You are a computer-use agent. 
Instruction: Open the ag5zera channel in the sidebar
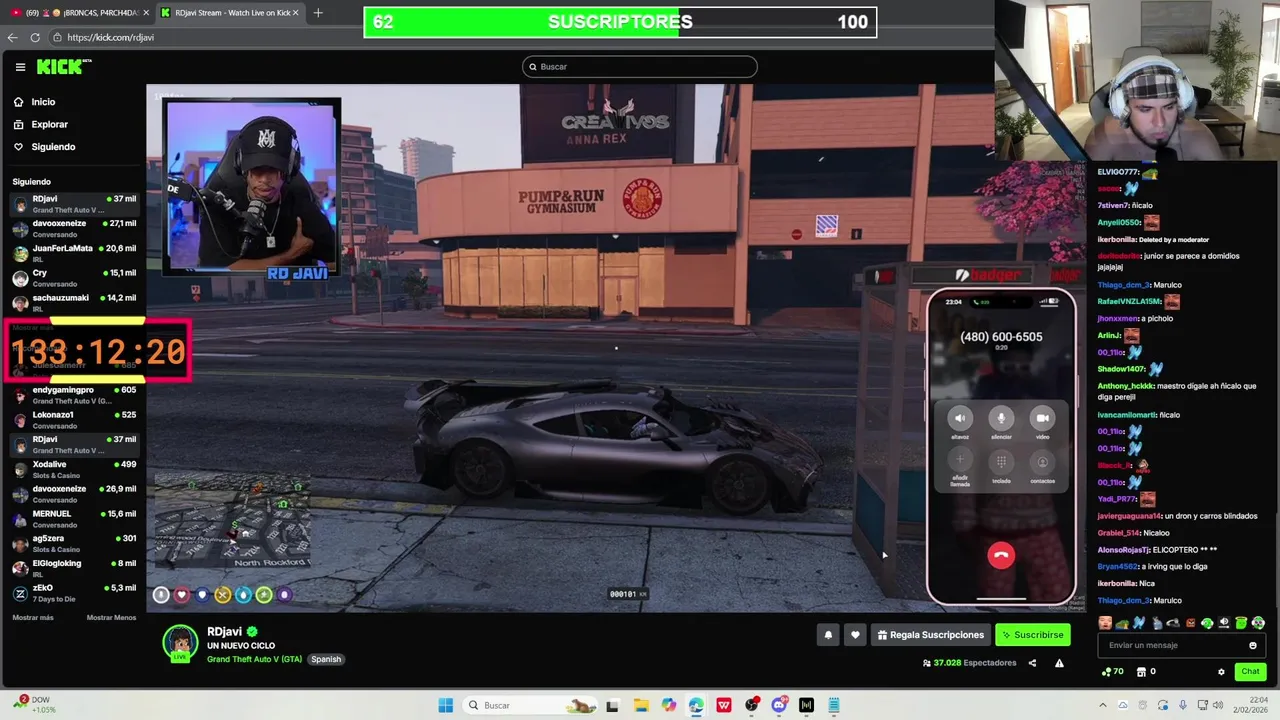(74, 544)
